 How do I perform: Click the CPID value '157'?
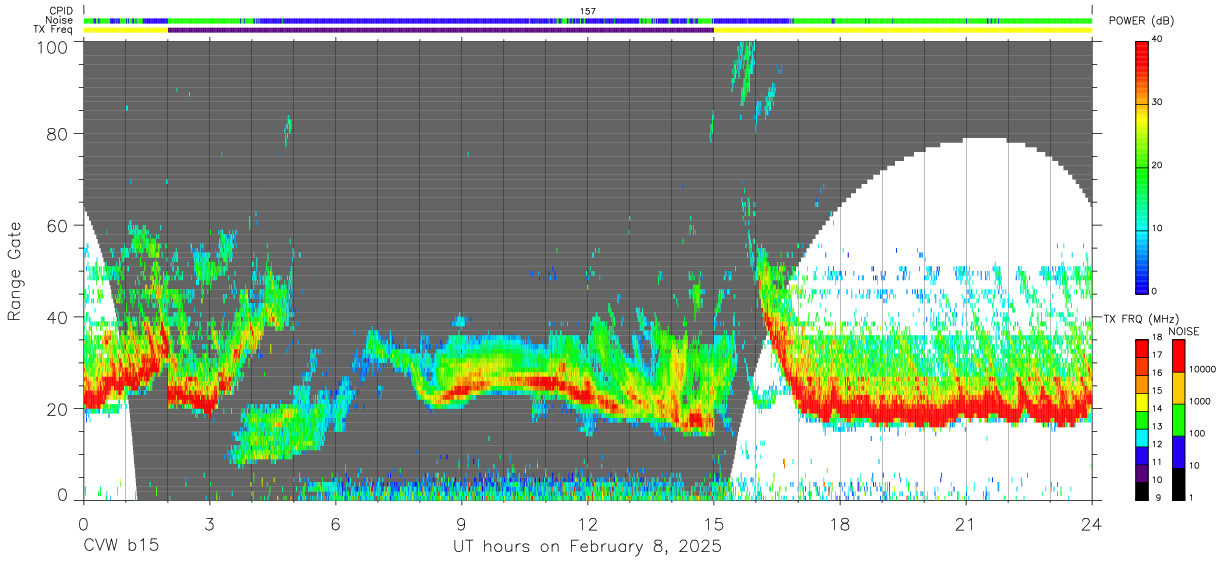pos(588,11)
